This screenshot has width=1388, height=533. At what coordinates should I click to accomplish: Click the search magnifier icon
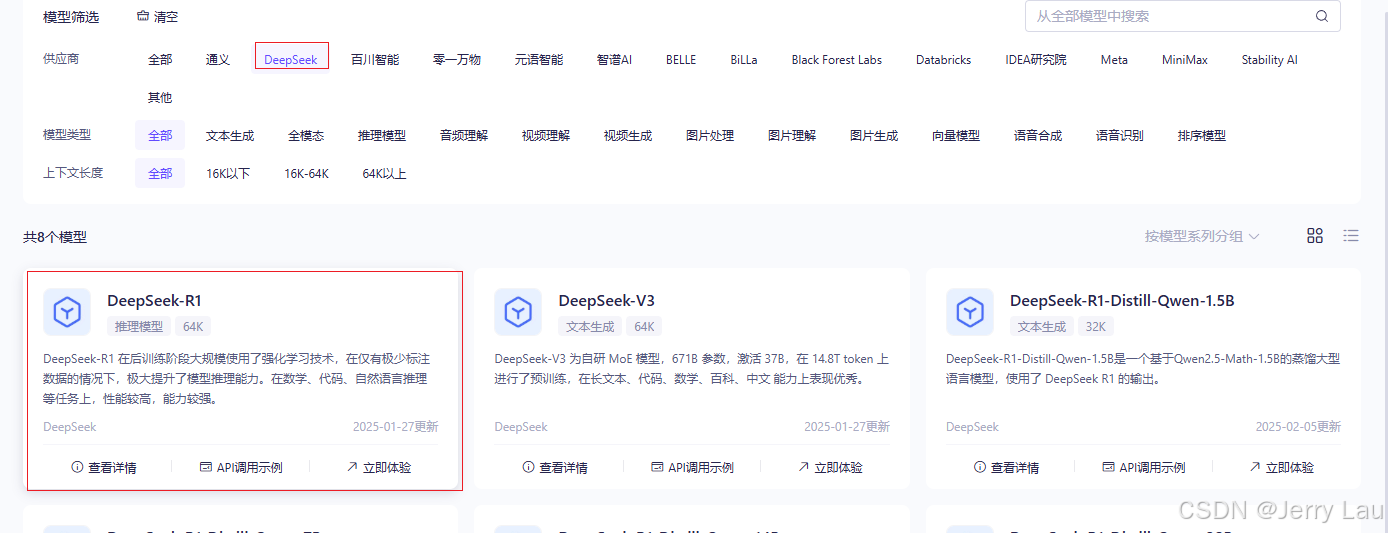1322,16
